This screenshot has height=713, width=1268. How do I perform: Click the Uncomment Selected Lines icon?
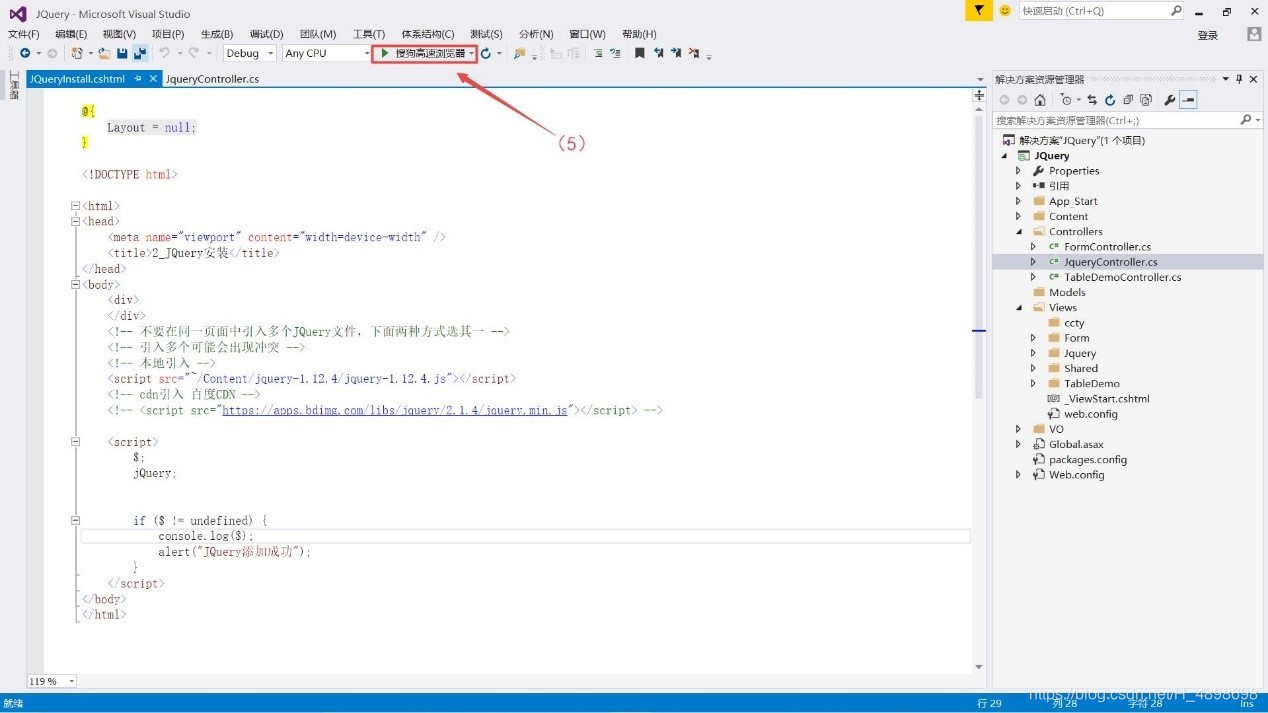coord(615,53)
